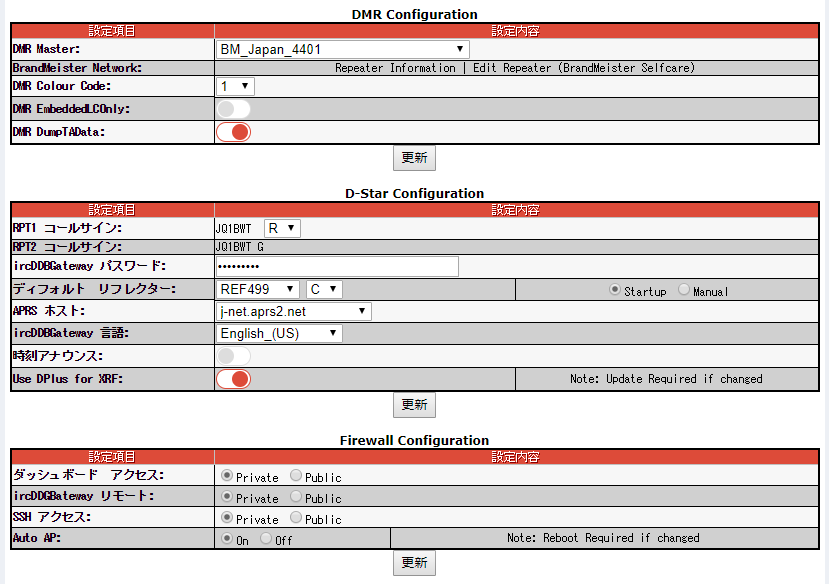The height and width of the screenshot is (584, 829).
Task: Expand the reflector module C dropdown
Action: point(324,289)
